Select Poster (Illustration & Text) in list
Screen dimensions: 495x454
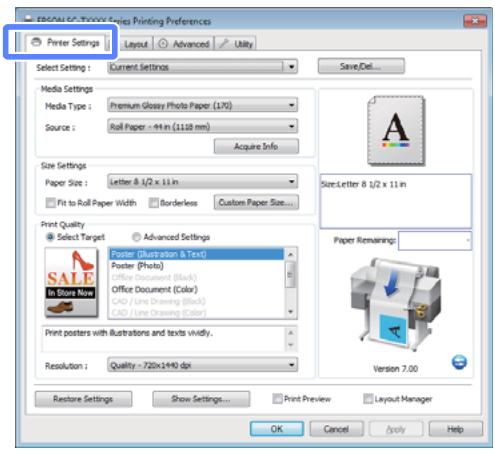[x=197, y=254]
